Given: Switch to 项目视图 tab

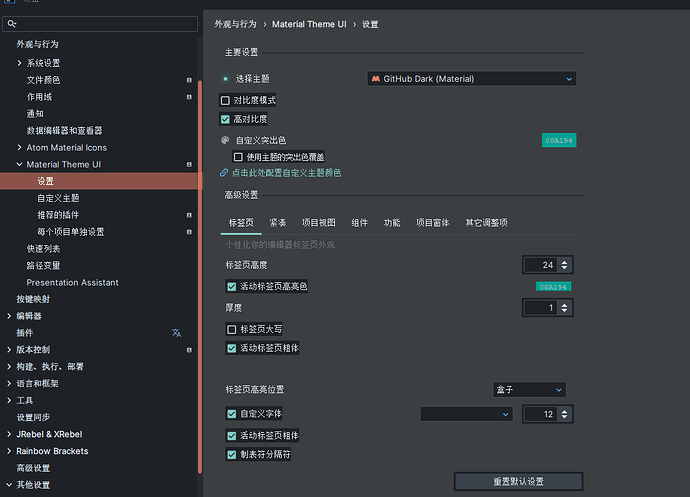Looking at the screenshot, I should (319, 223).
